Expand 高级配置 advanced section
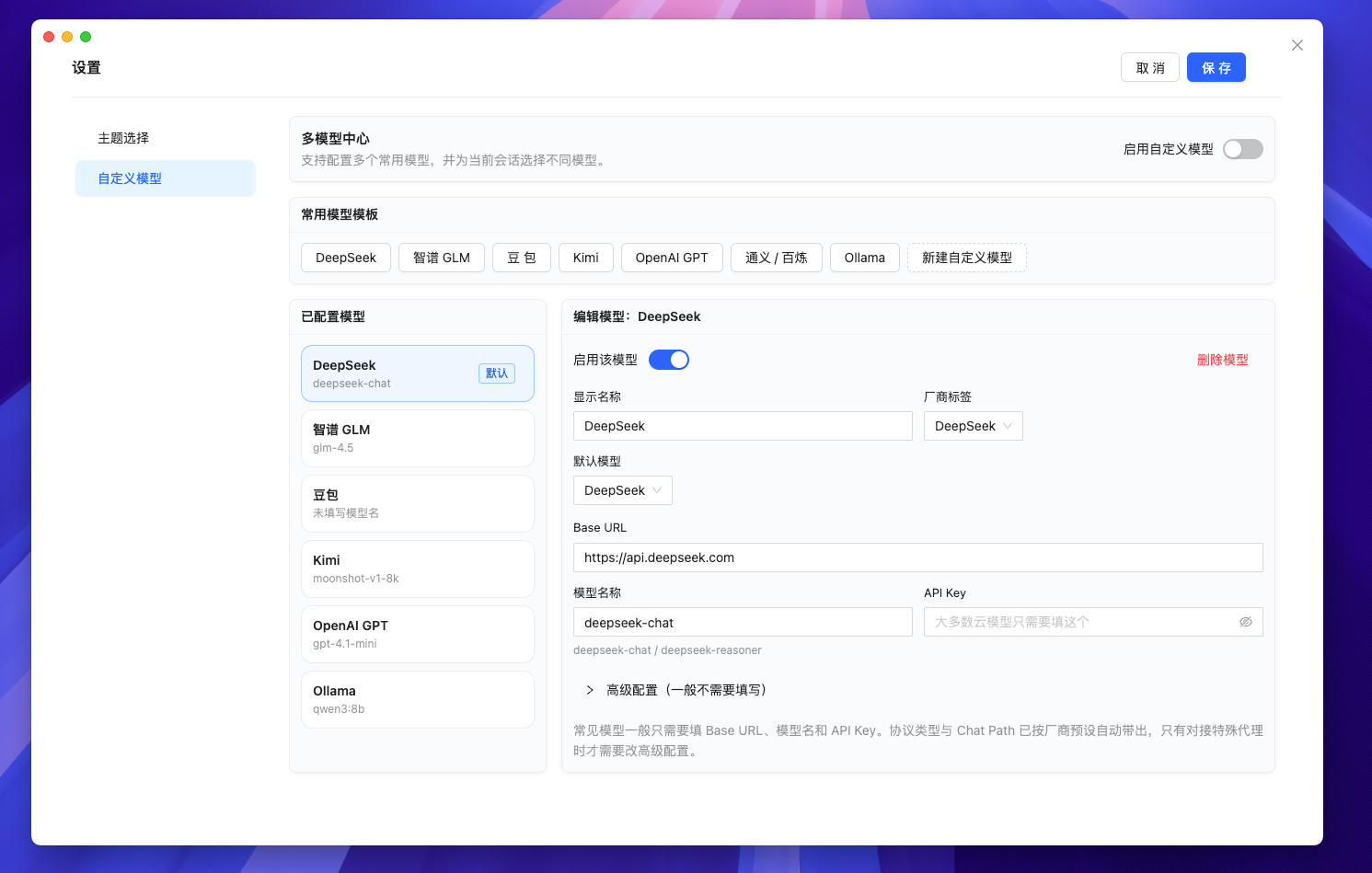 pos(676,690)
